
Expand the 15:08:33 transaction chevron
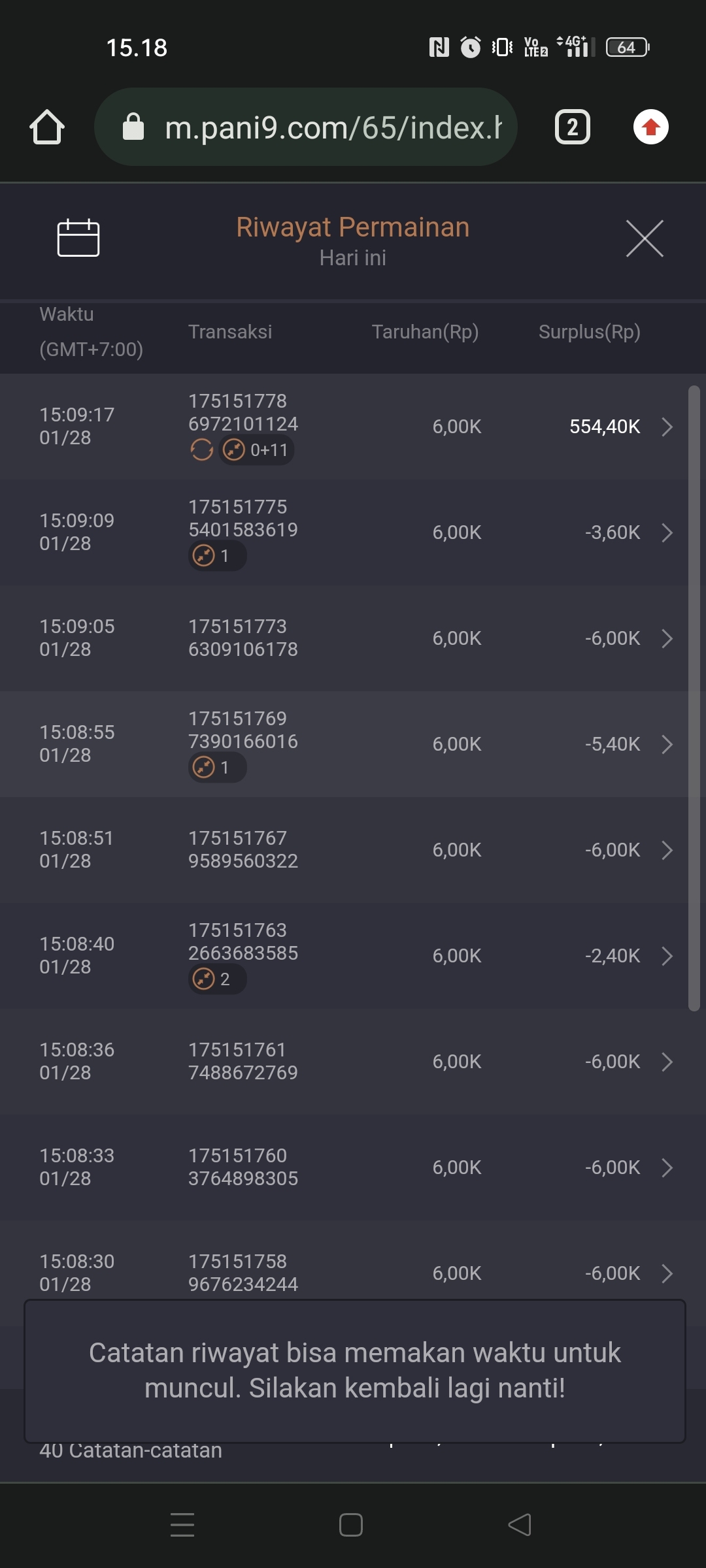pos(667,1168)
